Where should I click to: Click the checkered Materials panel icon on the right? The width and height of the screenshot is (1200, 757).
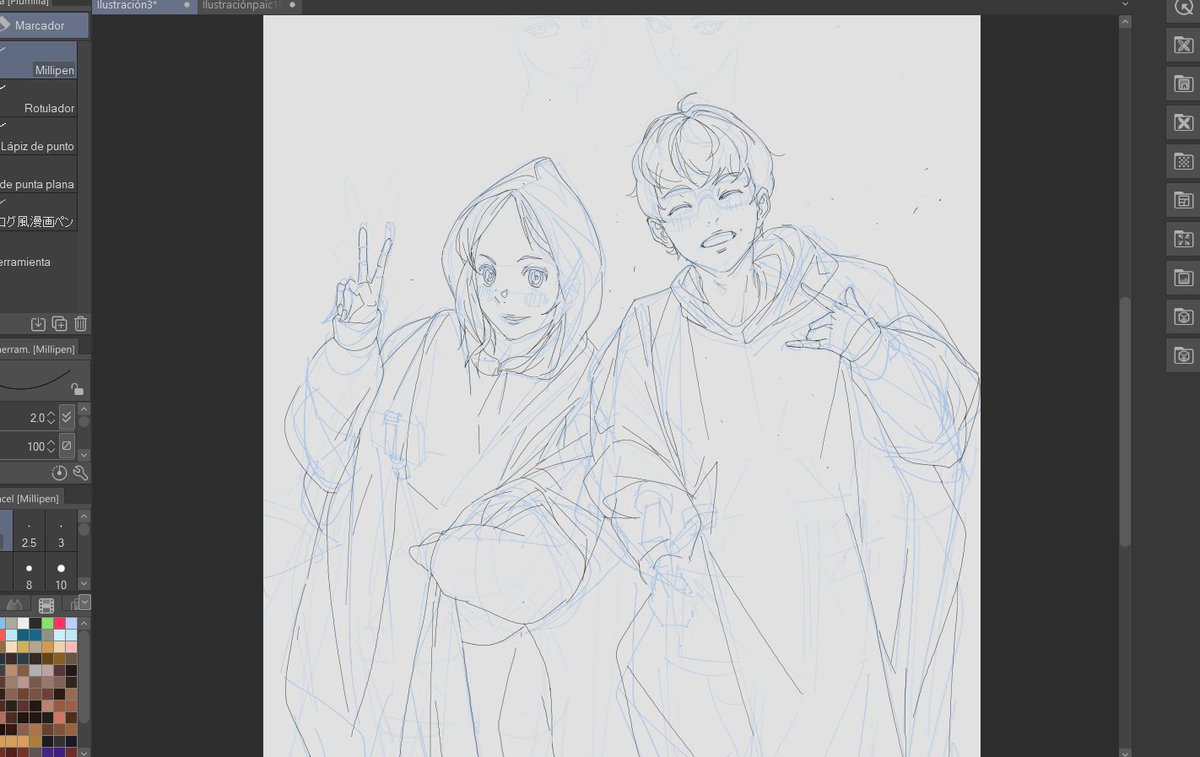point(1182,161)
